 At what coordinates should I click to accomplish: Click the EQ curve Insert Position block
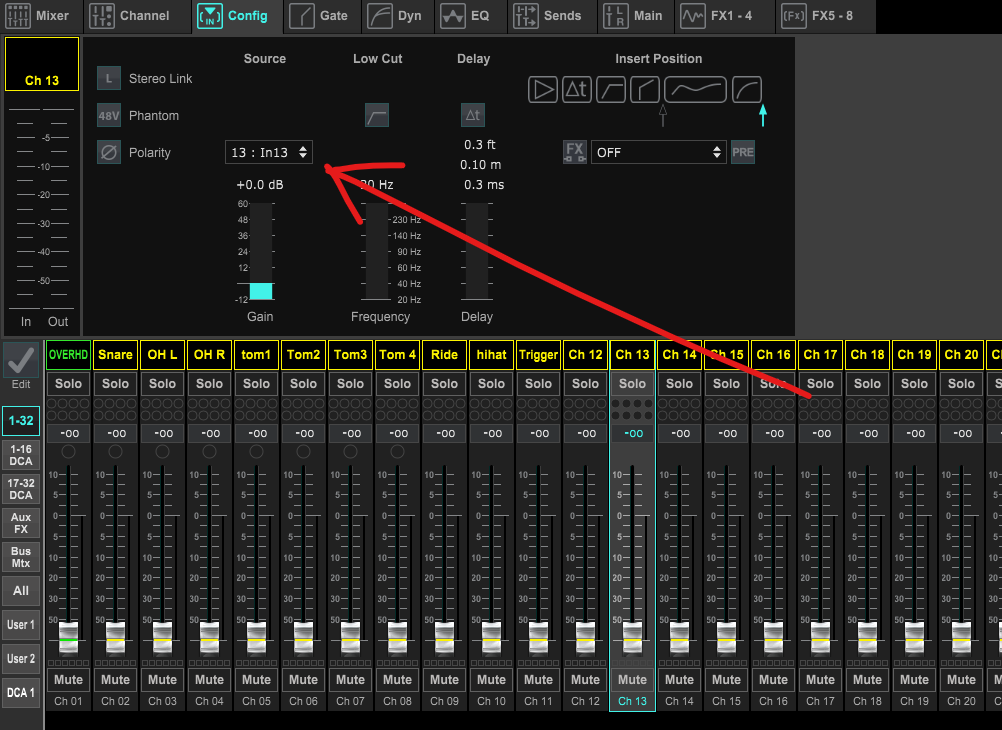pyautogui.click(x=695, y=90)
